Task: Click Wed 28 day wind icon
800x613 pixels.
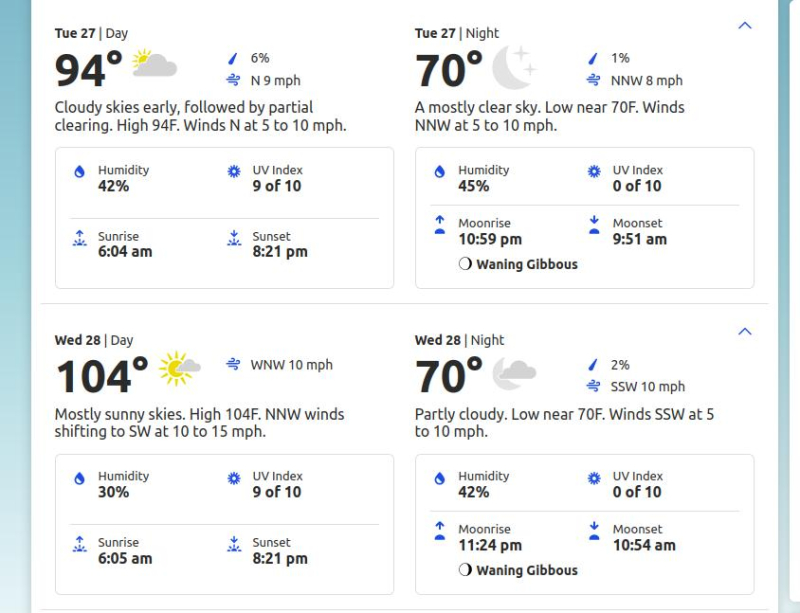Action: click(234, 365)
